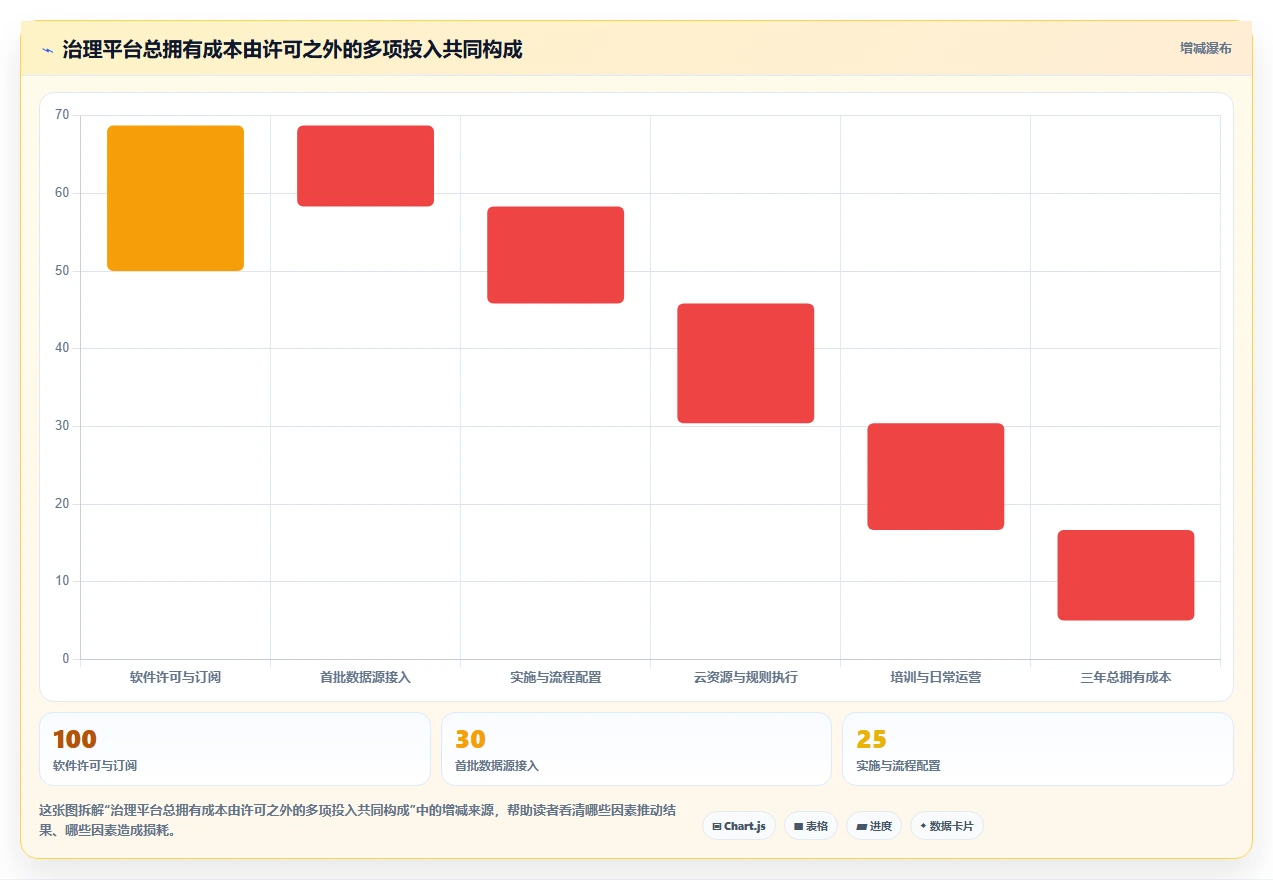
Task: Open the data card showing value 30
Action: click(x=636, y=749)
